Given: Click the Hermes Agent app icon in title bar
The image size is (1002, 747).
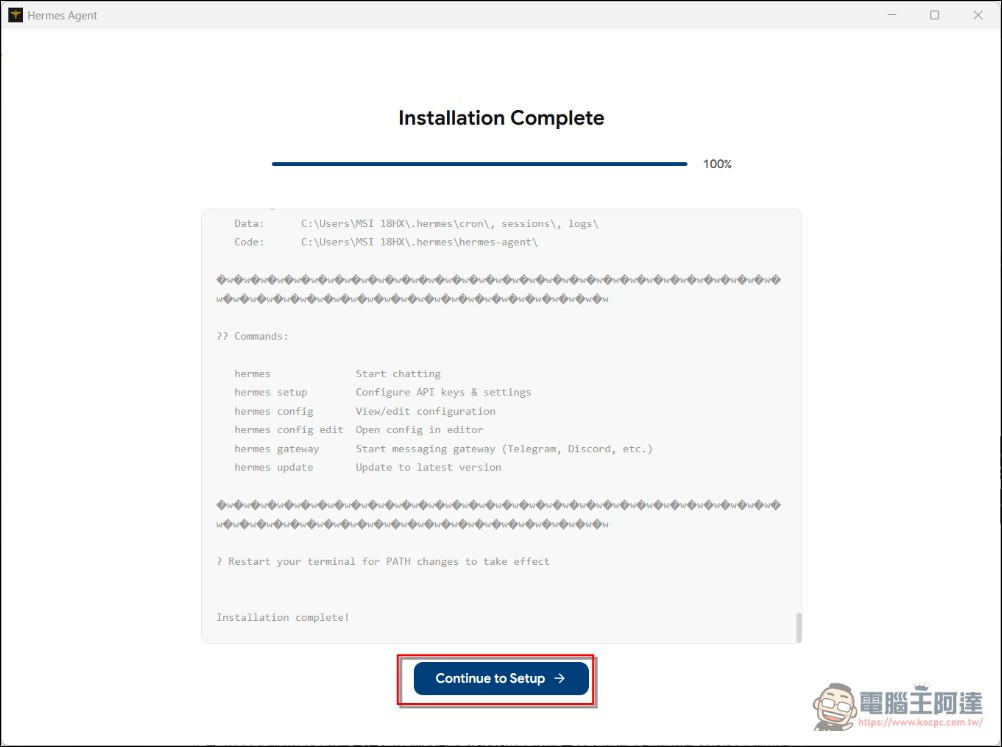Looking at the screenshot, I should [15, 15].
